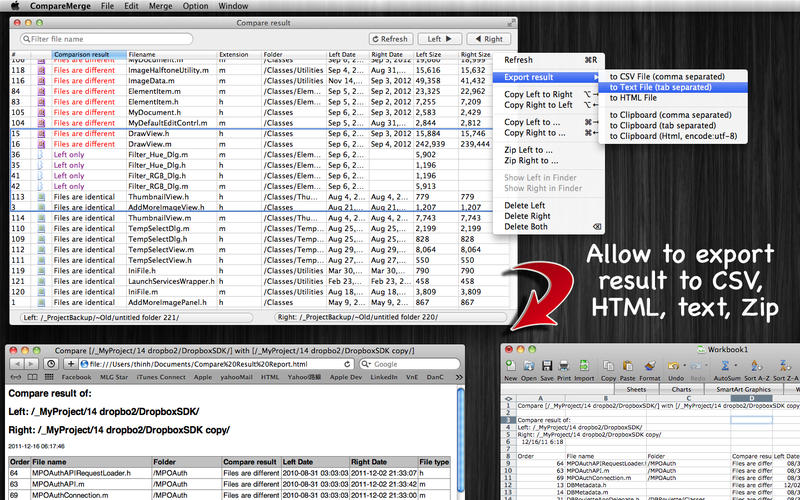Viewport: 800px width, 500px height.
Task: Sort by the Extension column header
Action: pos(239,54)
